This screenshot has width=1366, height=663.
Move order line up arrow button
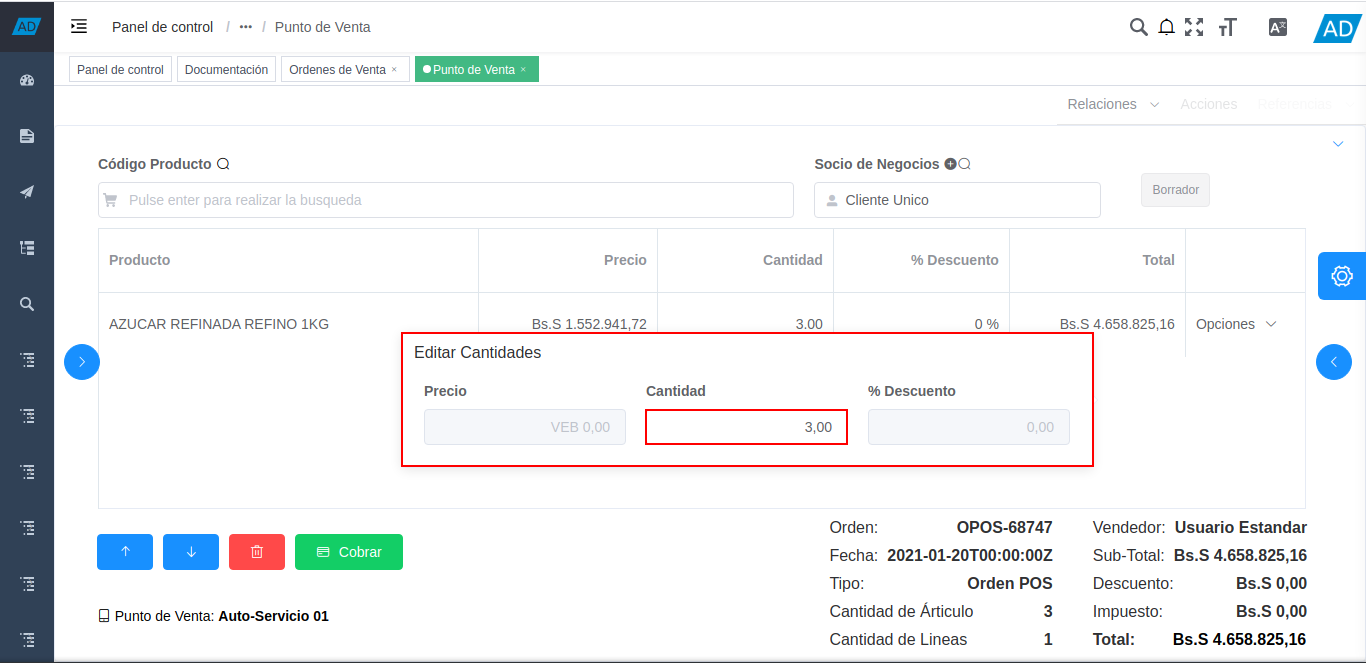(x=125, y=552)
